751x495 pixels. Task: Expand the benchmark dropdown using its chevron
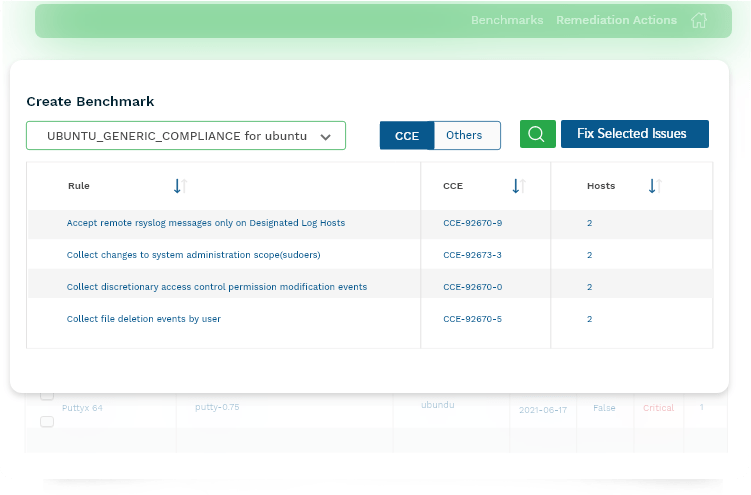pos(326,137)
